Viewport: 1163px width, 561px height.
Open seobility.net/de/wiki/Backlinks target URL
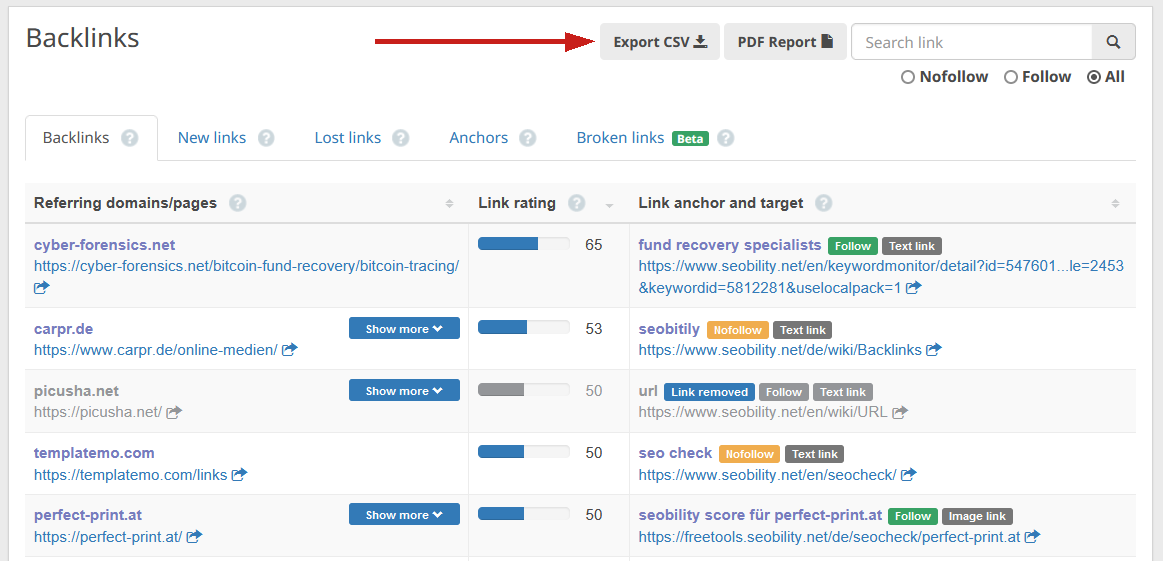coord(780,350)
